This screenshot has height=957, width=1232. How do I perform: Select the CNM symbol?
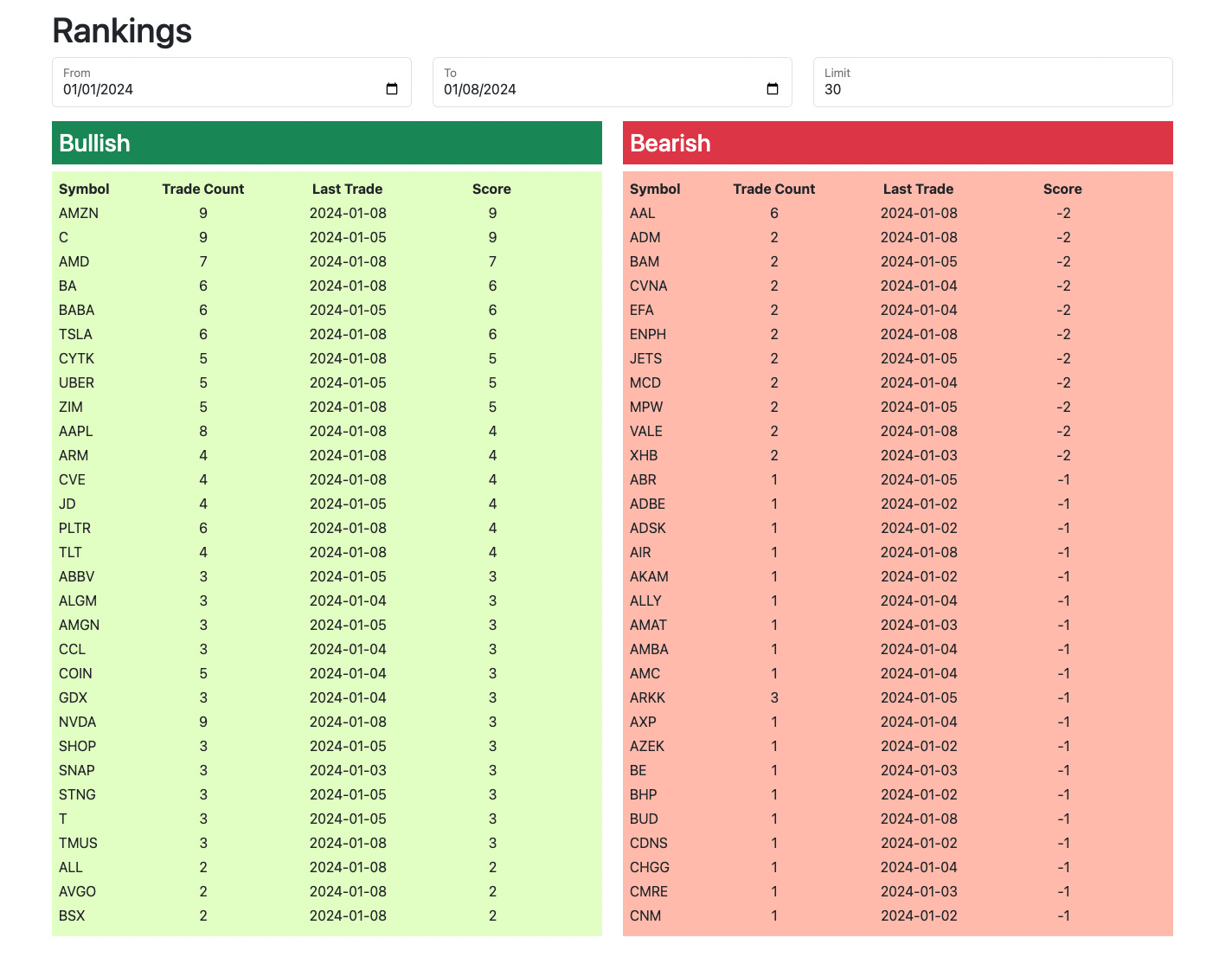(x=645, y=915)
